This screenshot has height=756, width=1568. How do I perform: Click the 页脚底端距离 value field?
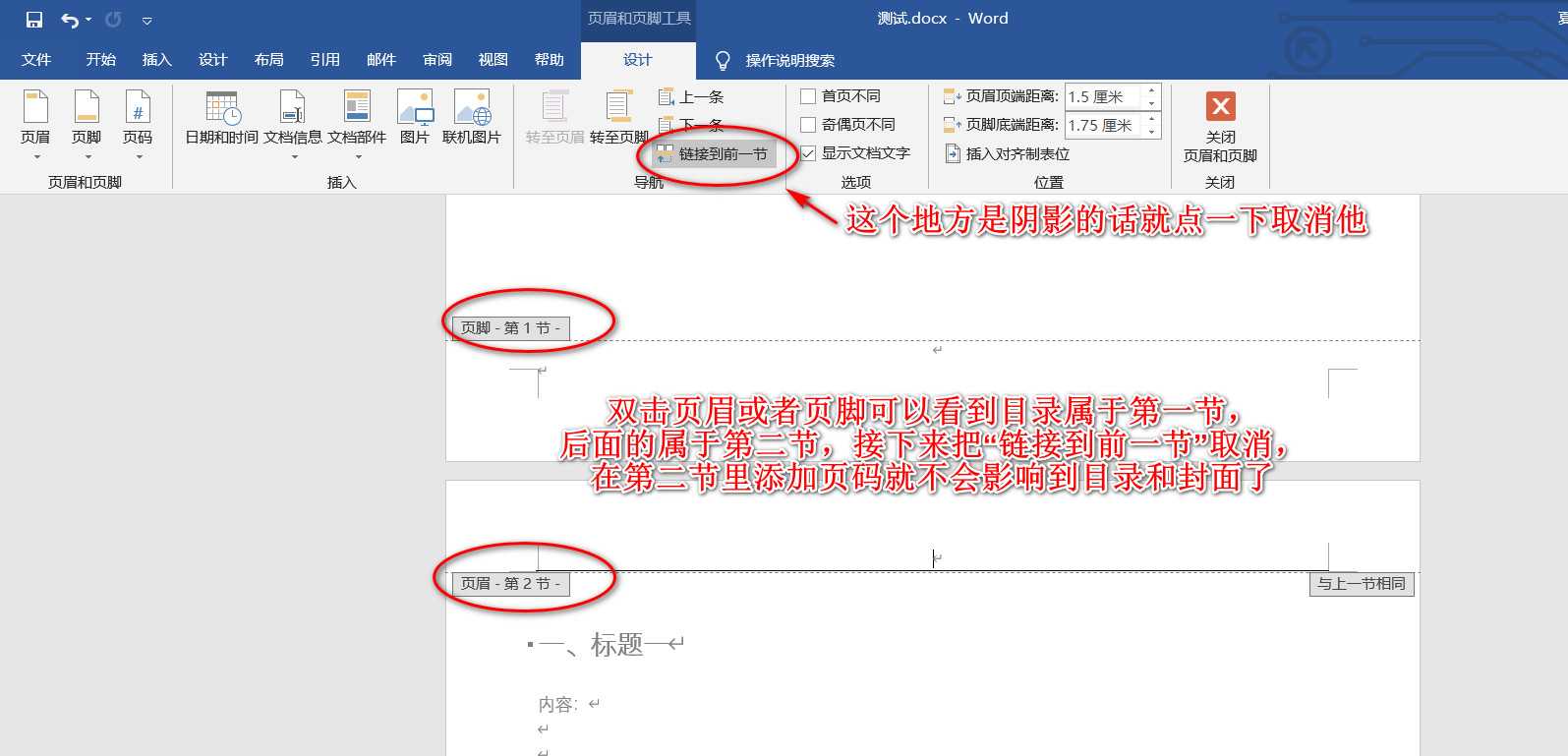1103,125
